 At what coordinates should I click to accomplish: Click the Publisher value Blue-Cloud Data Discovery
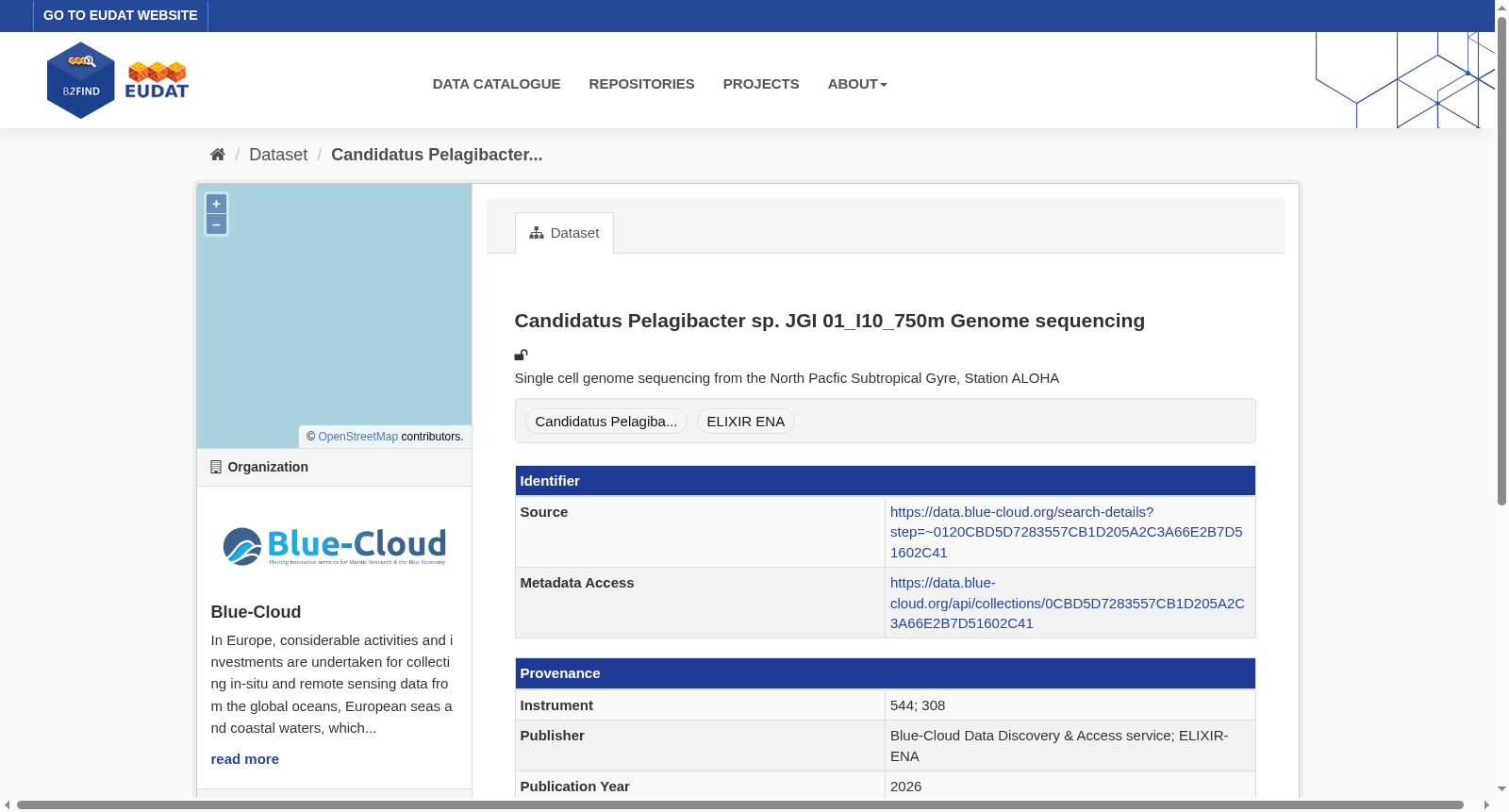pyautogui.click(x=1059, y=746)
